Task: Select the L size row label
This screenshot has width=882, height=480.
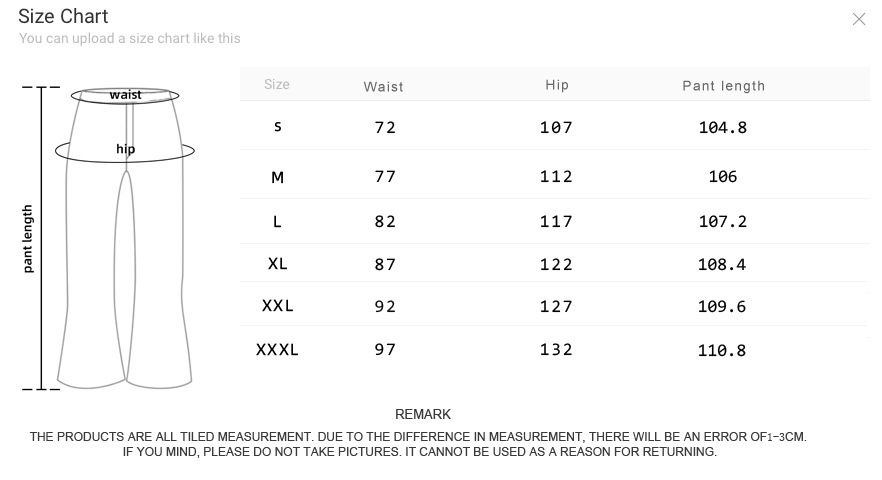Action: point(278,221)
